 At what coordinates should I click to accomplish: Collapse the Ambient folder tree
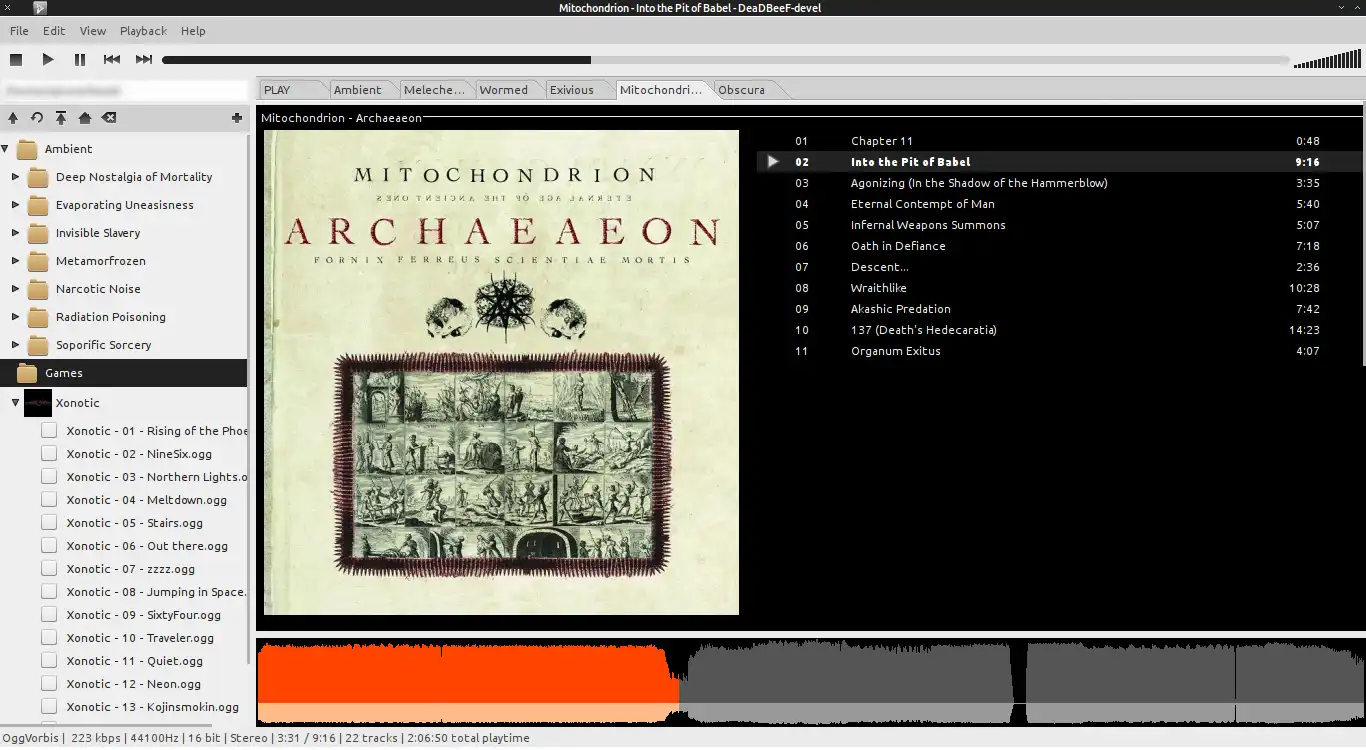(5, 149)
